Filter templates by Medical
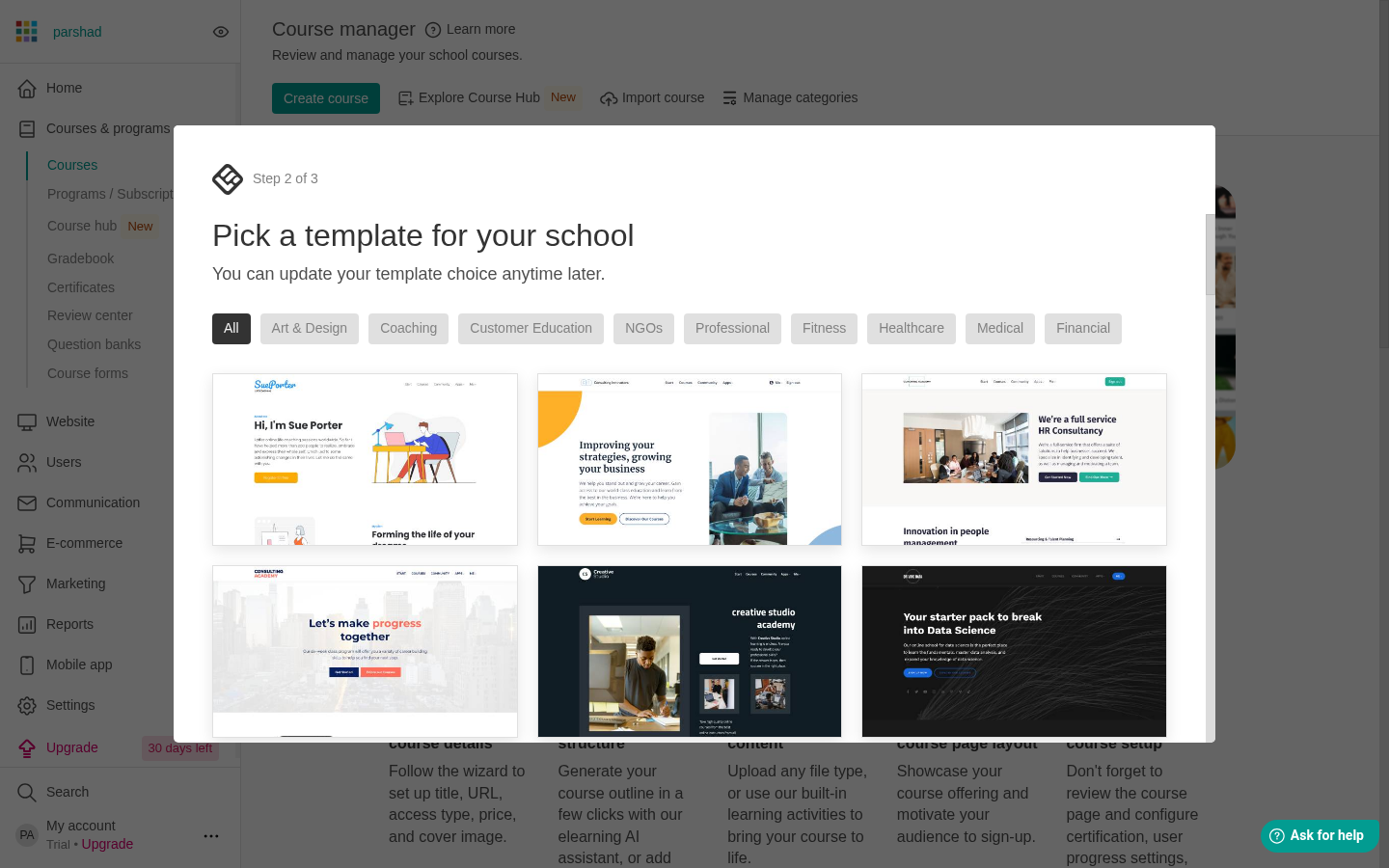 pyautogui.click(x=1000, y=329)
